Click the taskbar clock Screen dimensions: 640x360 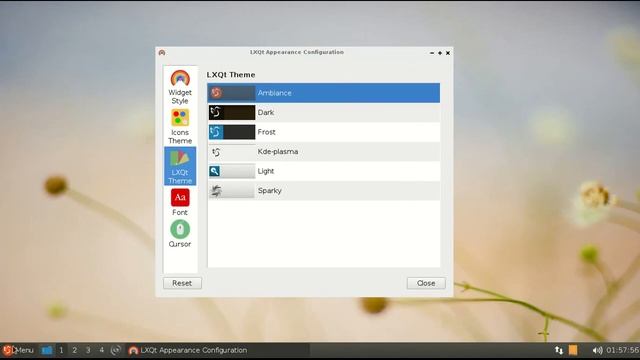coord(622,350)
